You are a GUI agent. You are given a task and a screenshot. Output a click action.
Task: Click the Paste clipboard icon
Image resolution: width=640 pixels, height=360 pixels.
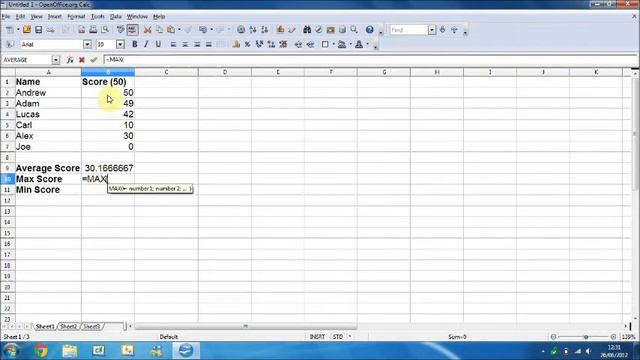tap(171, 30)
